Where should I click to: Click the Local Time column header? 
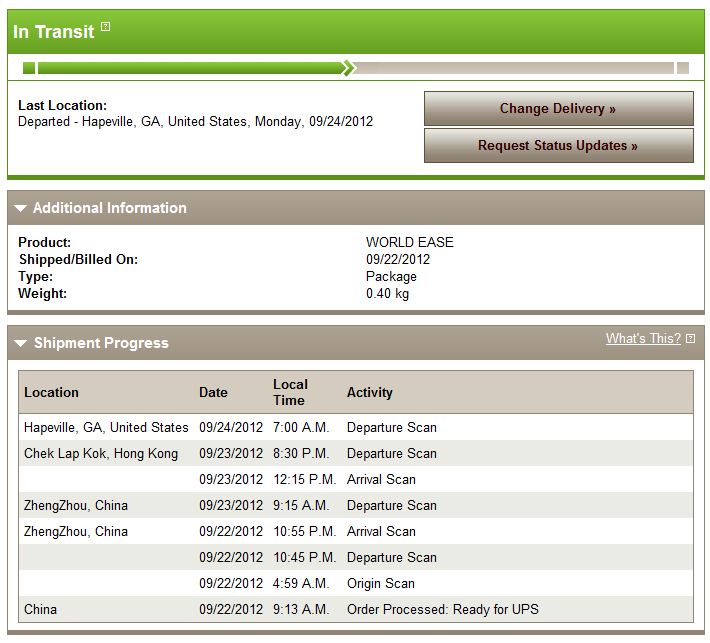(290, 392)
